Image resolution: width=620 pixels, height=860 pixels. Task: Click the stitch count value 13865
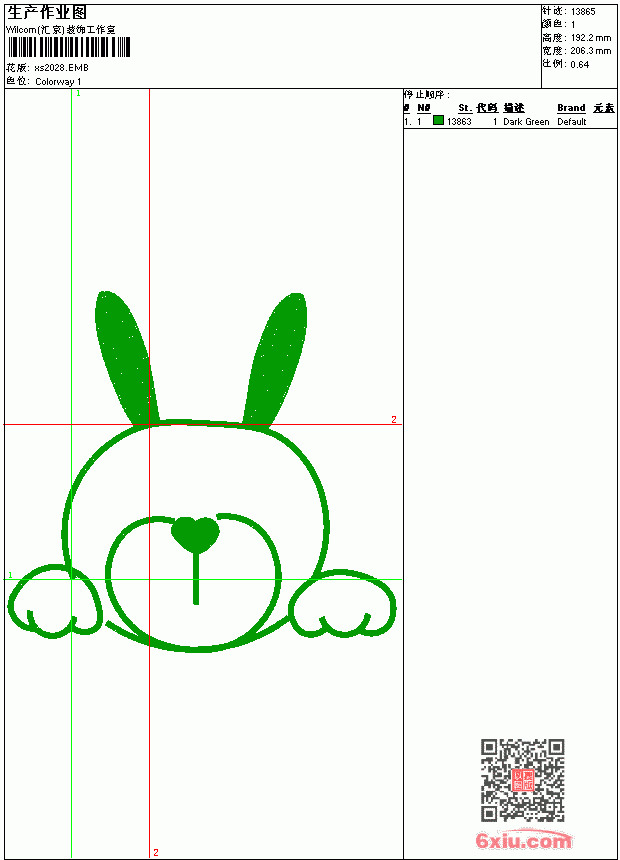(583, 12)
